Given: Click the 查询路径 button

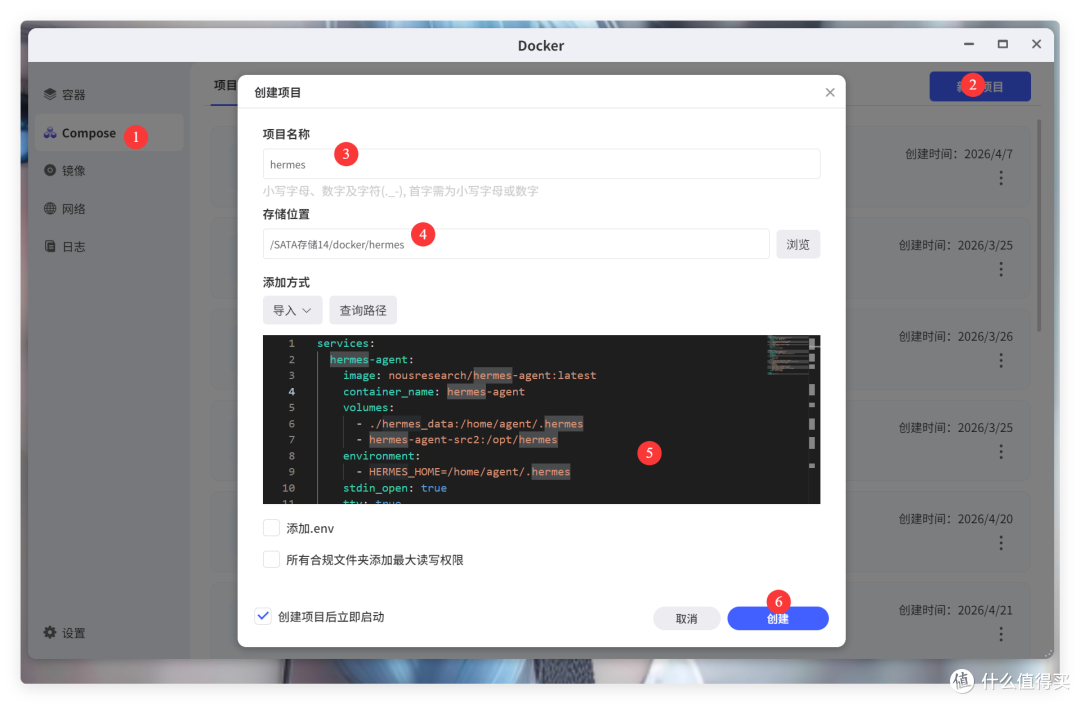Looking at the screenshot, I should click(363, 311).
